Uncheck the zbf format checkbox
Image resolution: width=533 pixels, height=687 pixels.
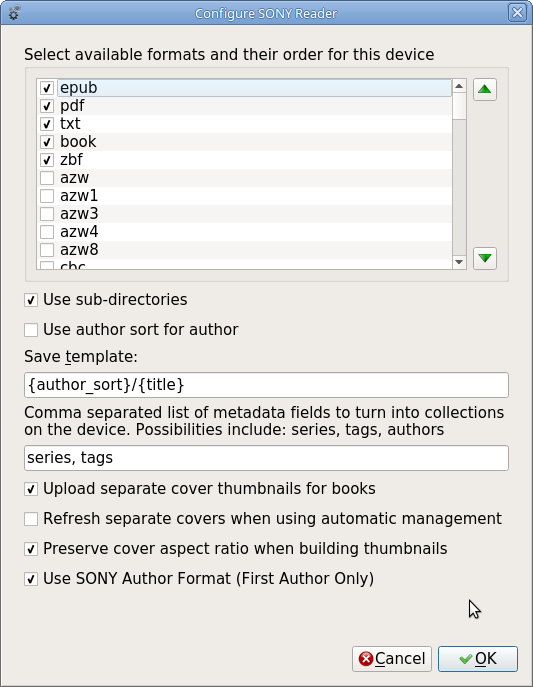[47, 159]
